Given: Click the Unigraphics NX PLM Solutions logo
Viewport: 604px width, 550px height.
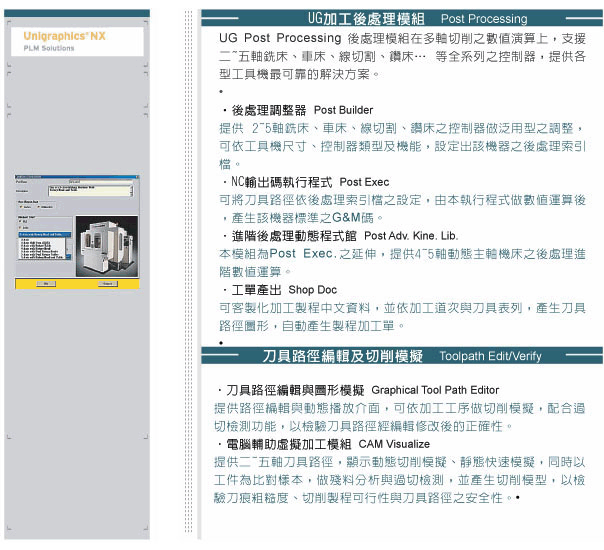Looking at the screenshot, I should [x=77, y=41].
